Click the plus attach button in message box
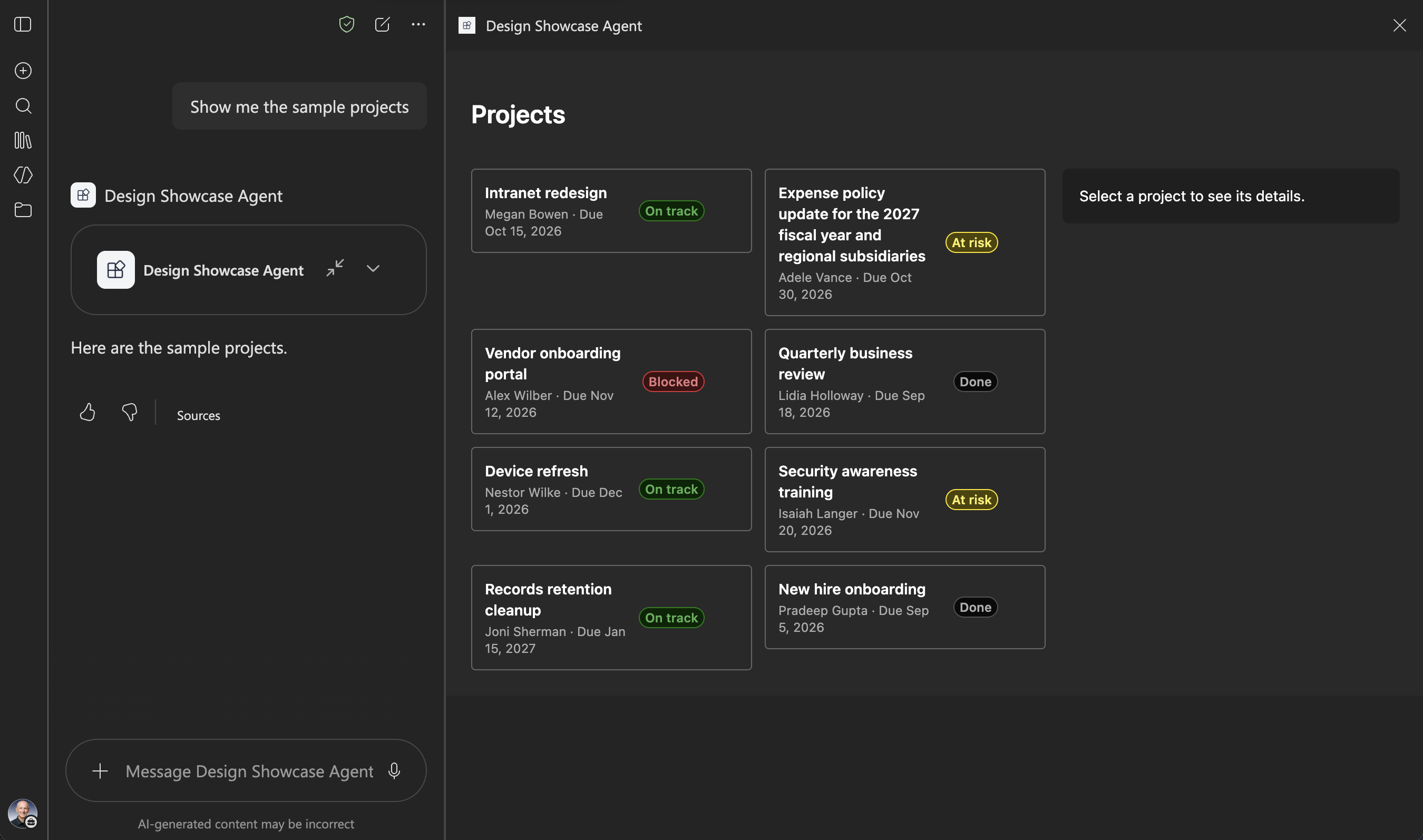1423x840 pixels. coord(100,771)
